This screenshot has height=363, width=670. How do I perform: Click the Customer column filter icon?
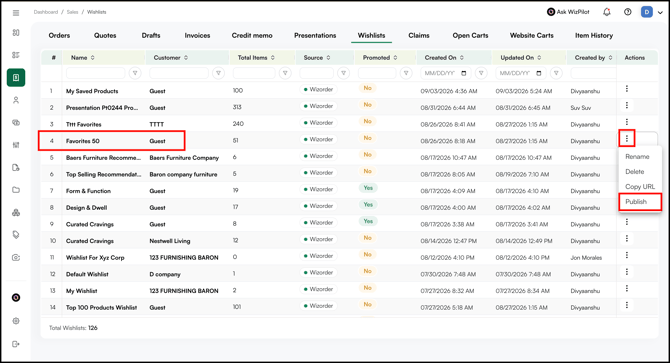tap(218, 73)
